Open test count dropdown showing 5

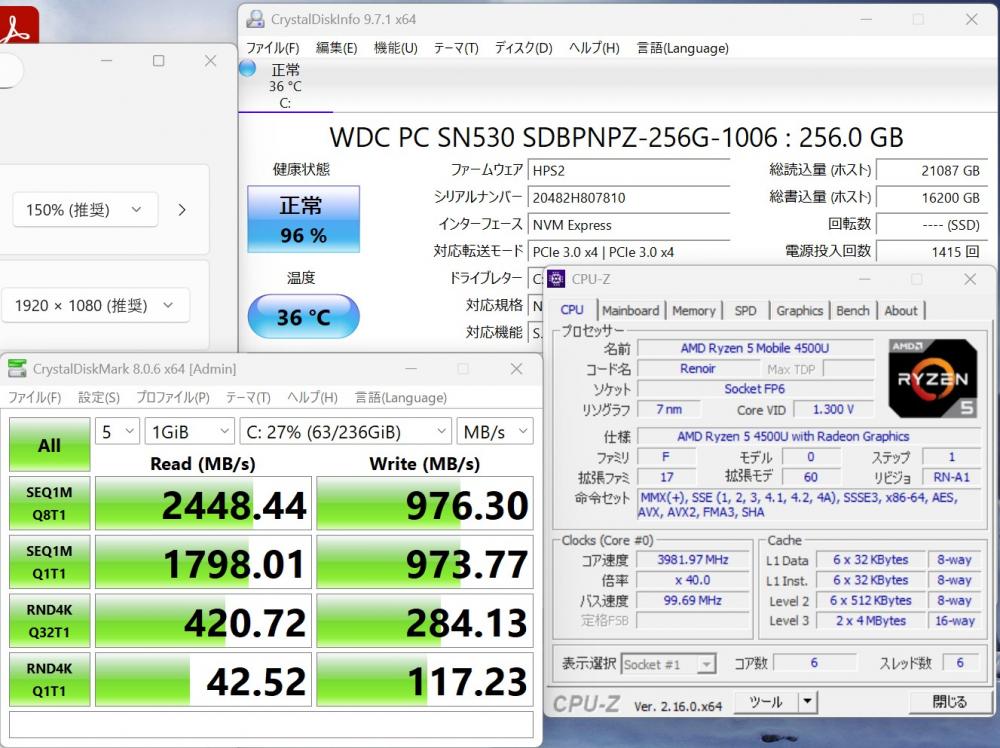coord(117,432)
